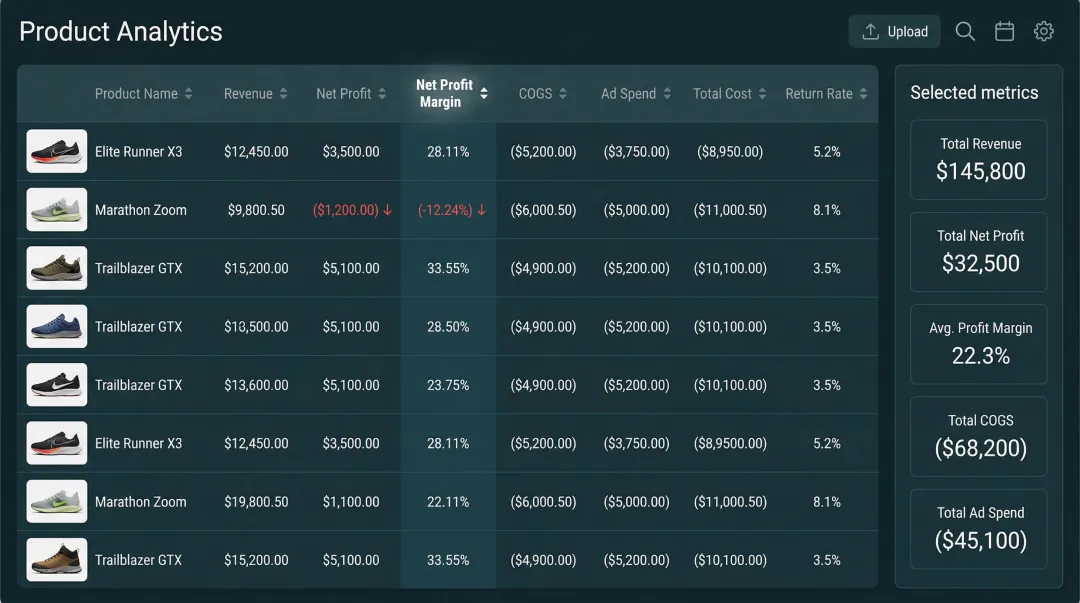Open the settings gear
This screenshot has height=603, width=1080.
click(1043, 31)
